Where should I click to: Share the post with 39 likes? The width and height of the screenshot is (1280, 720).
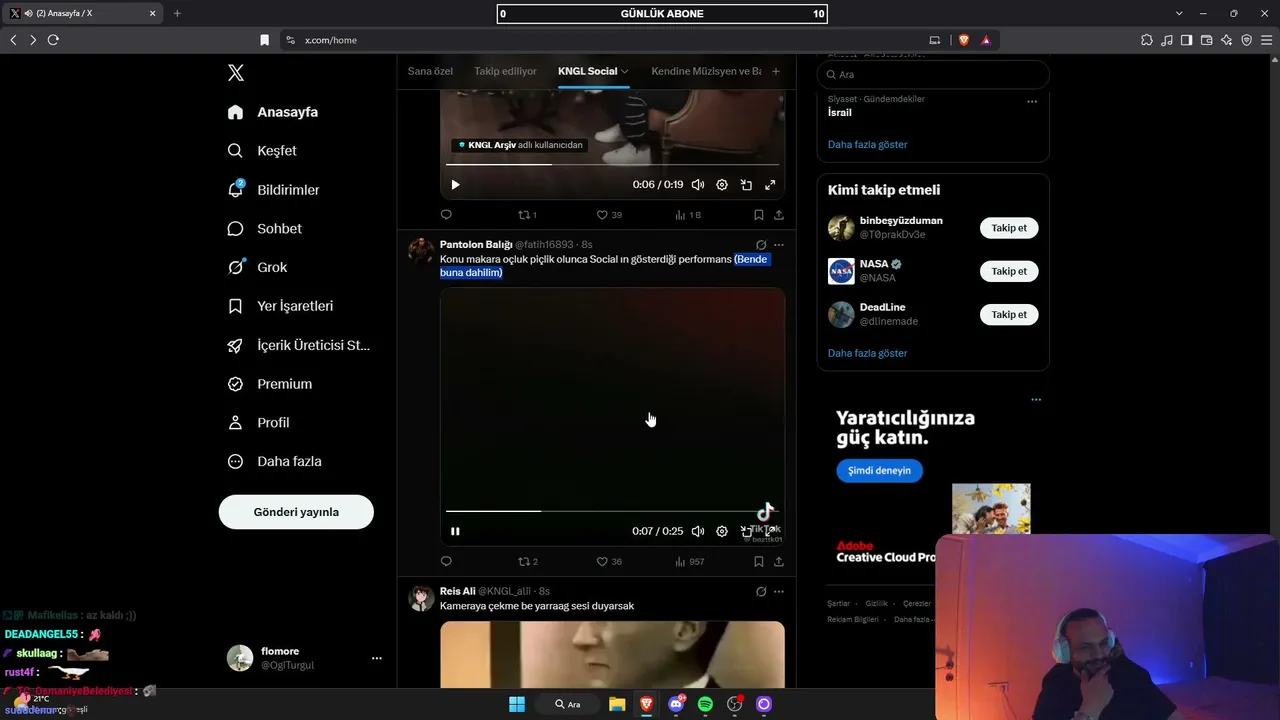779,215
